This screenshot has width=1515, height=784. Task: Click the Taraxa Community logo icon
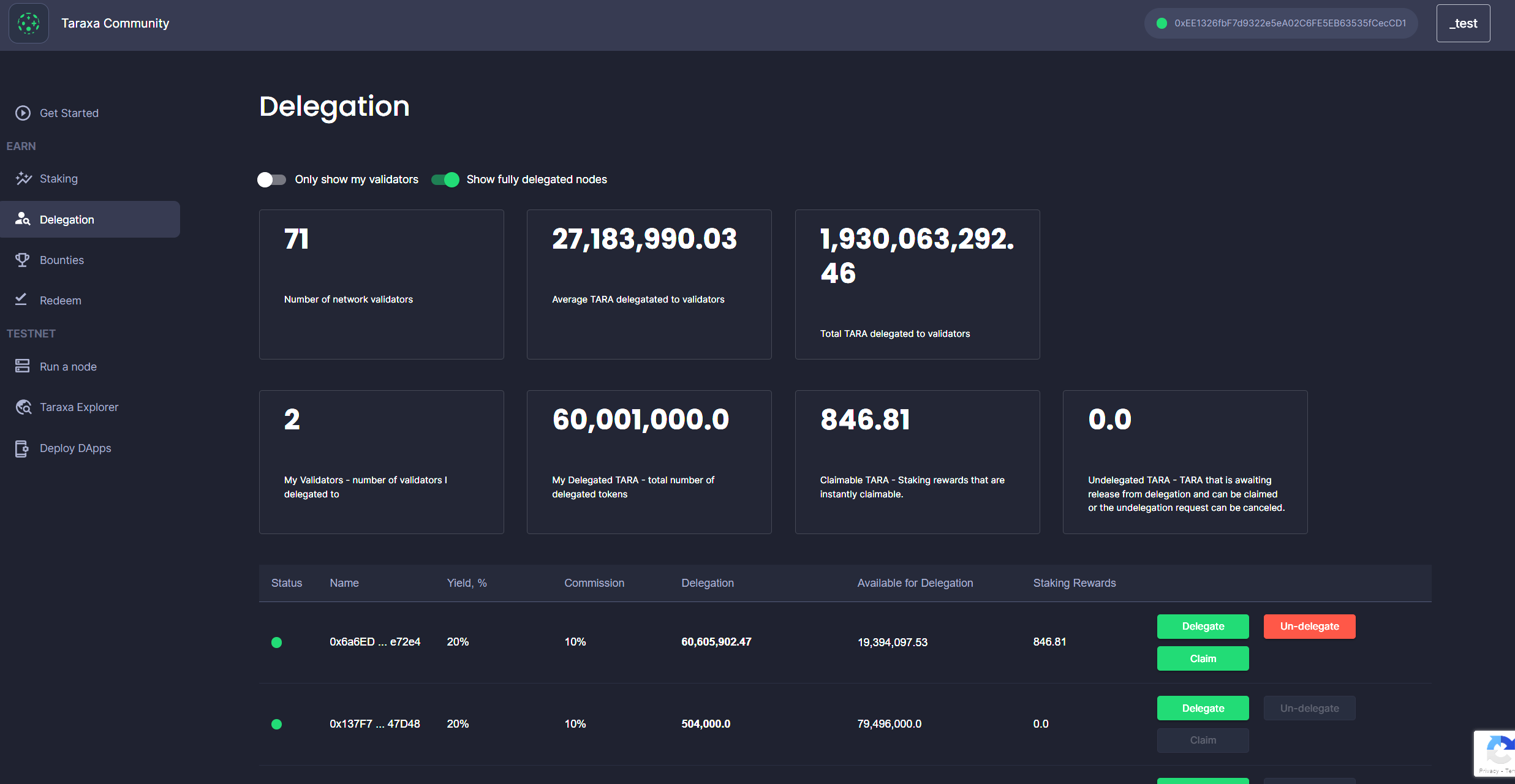(29, 23)
